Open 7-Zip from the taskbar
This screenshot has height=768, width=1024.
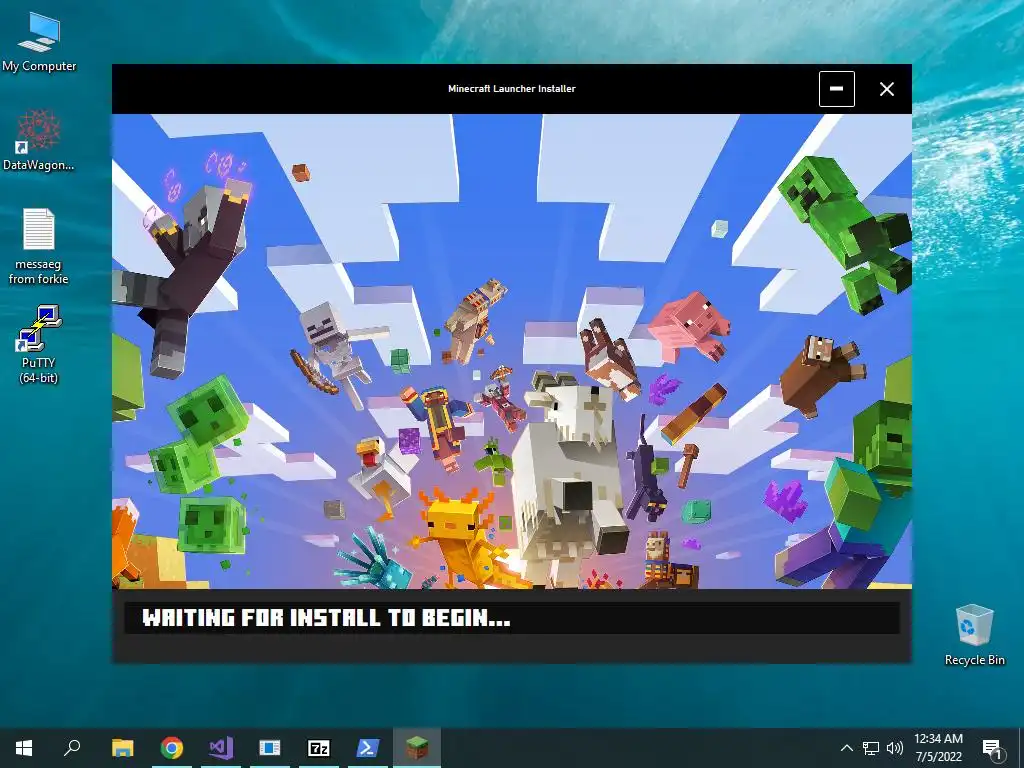319,748
